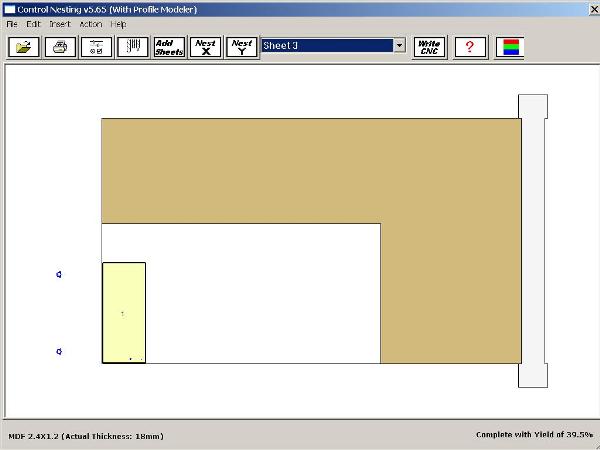The height and width of the screenshot is (450, 600).
Task: Expand the Sheet 3 dropdown arrow
Action: click(399, 46)
